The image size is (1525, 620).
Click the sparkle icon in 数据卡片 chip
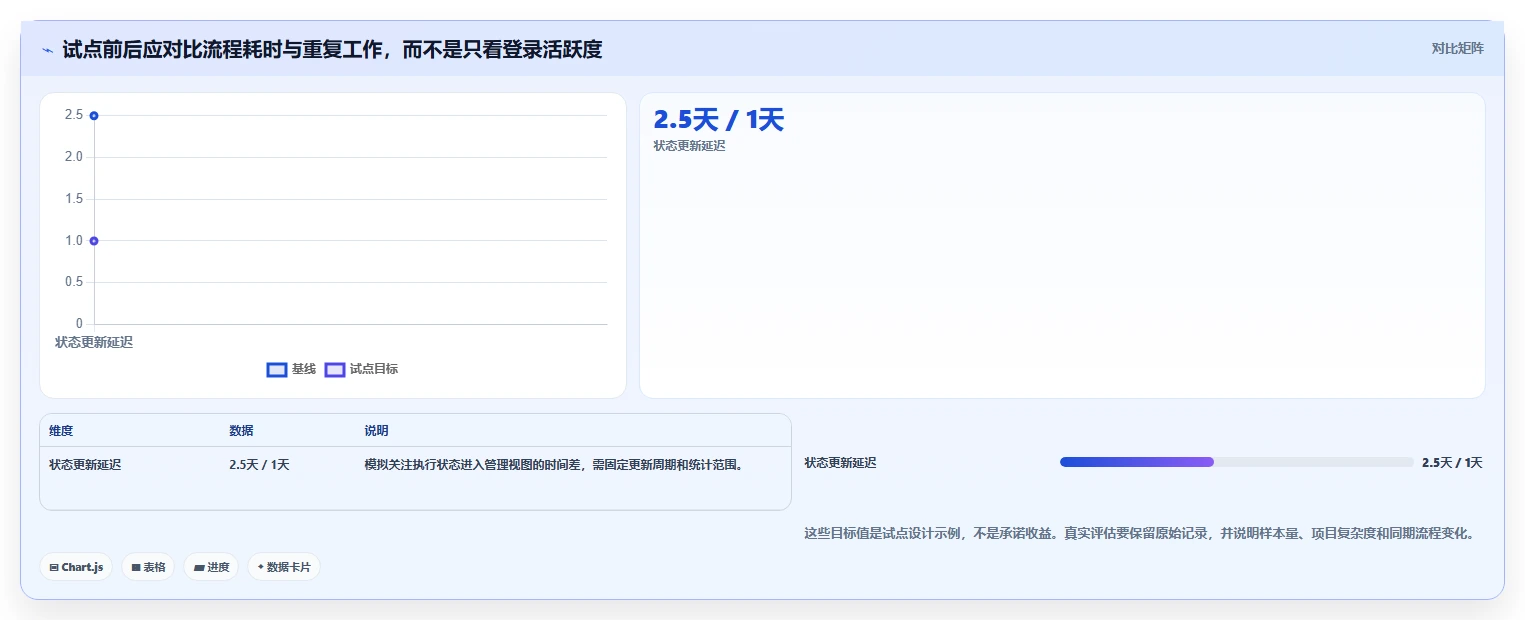tap(260, 567)
